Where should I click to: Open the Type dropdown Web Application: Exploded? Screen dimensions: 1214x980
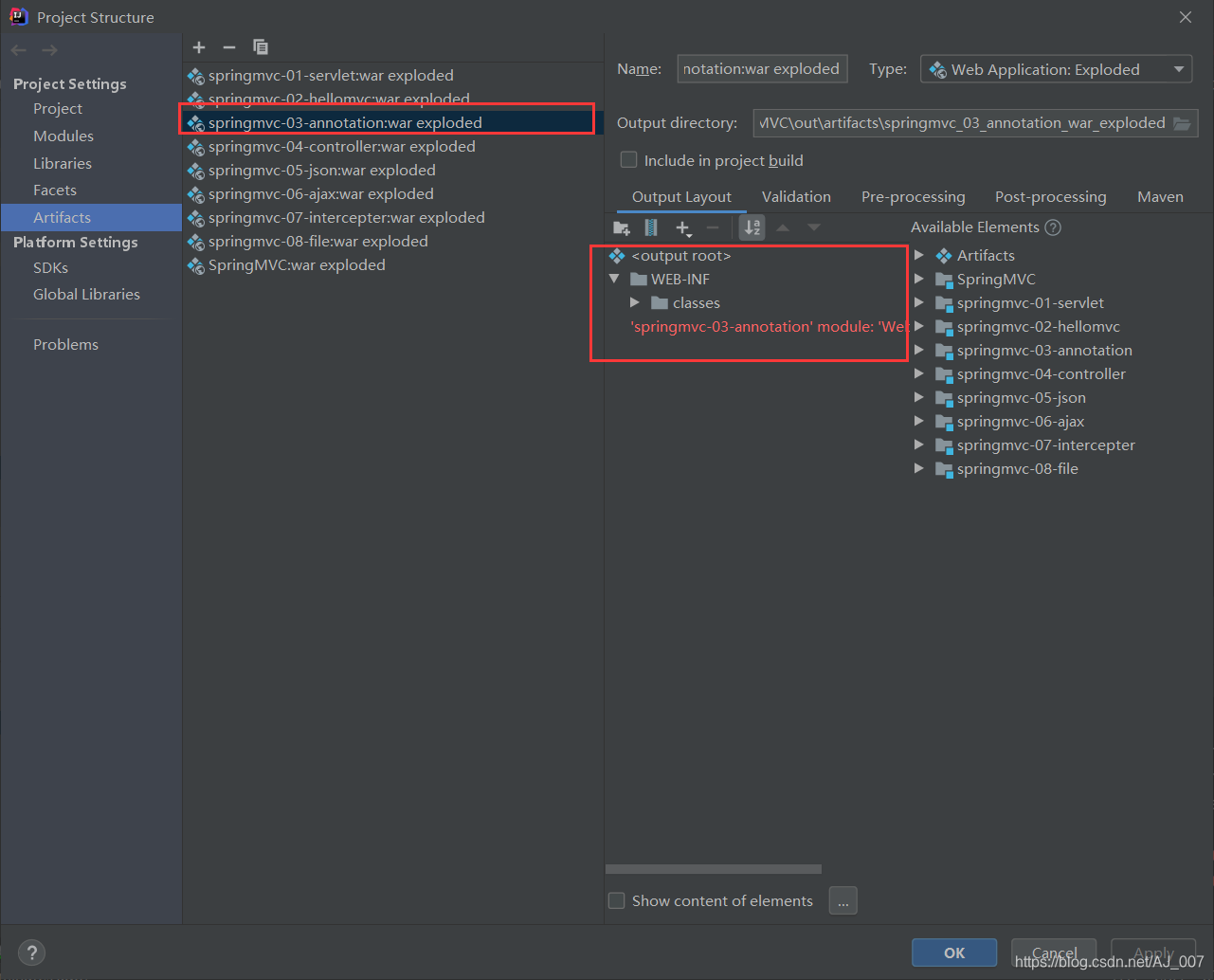pos(1056,69)
